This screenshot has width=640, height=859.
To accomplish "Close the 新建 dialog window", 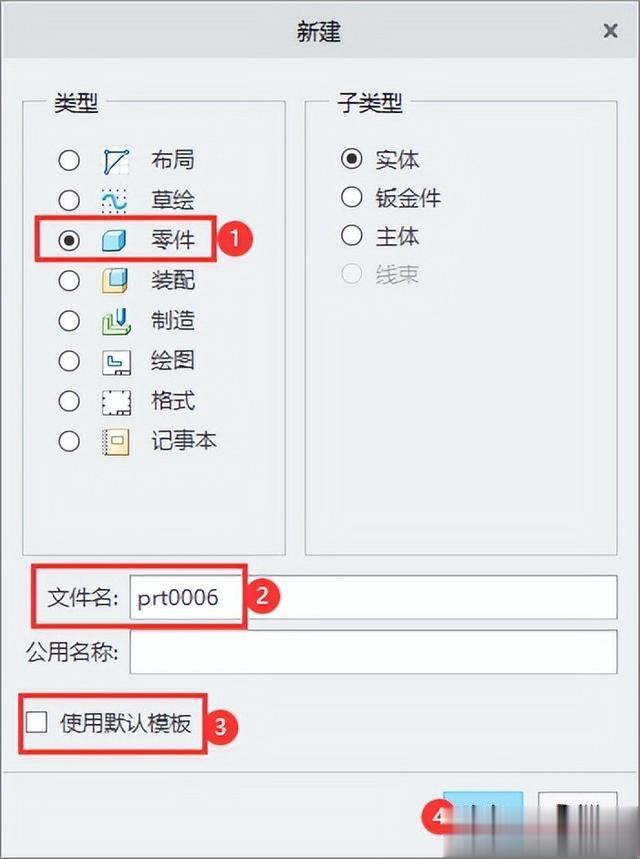I will [610, 31].
